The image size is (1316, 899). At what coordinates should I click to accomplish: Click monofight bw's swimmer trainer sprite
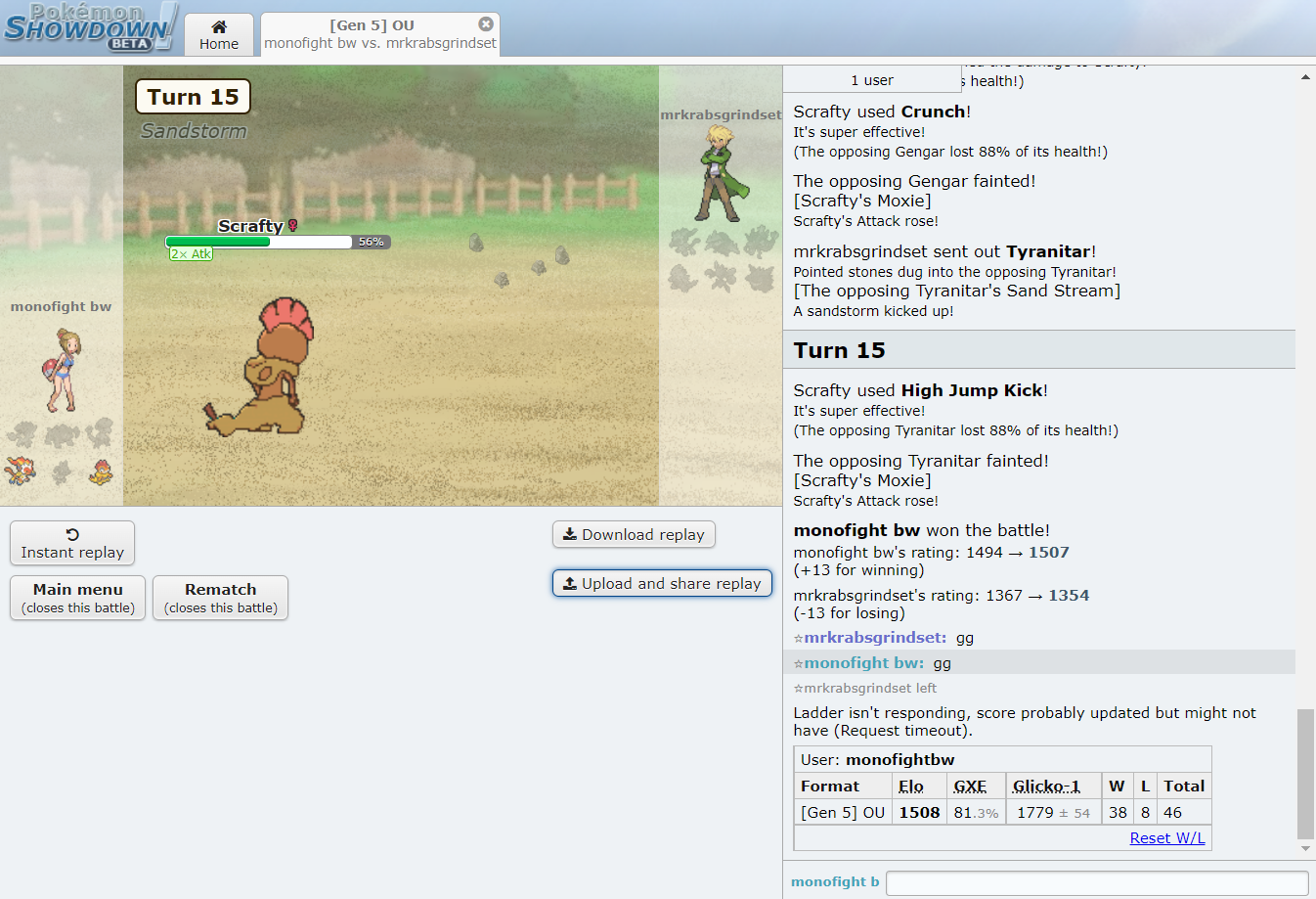click(x=62, y=370)
